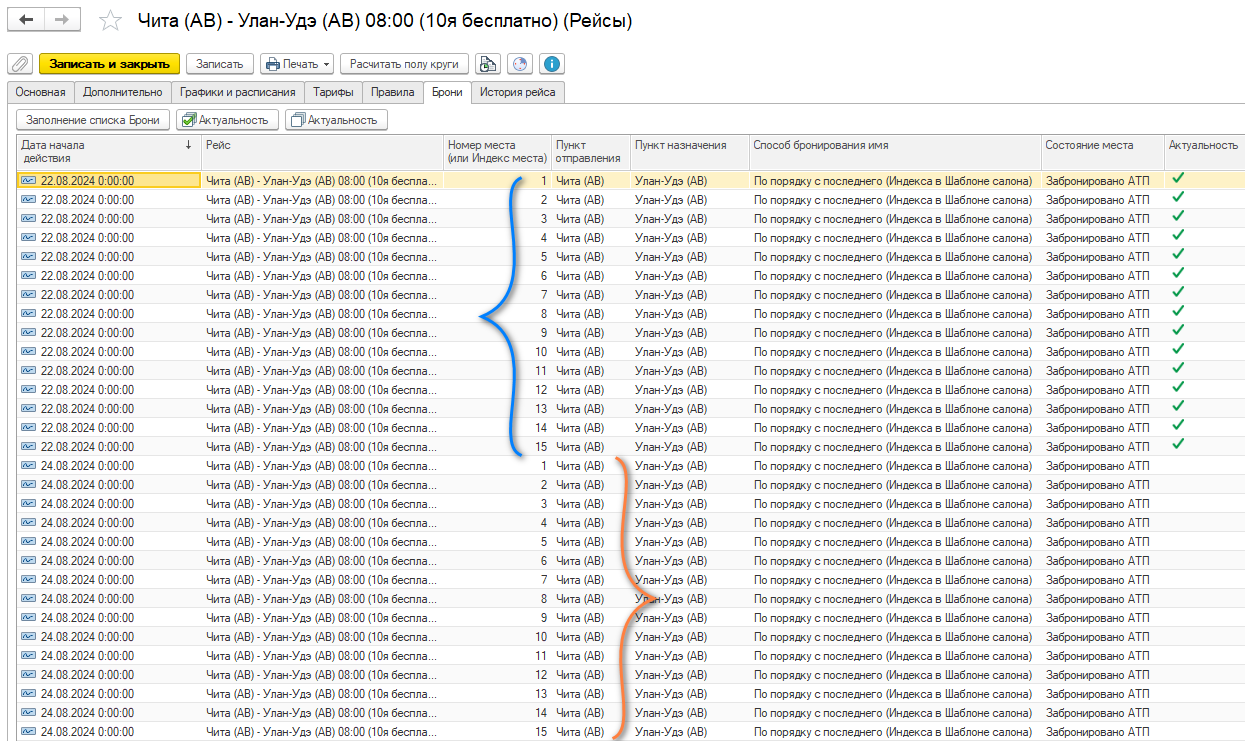This screenshot has width=1245, height=741.
Task: Open attached files via paperclip icon
Action: click(19, 64)
